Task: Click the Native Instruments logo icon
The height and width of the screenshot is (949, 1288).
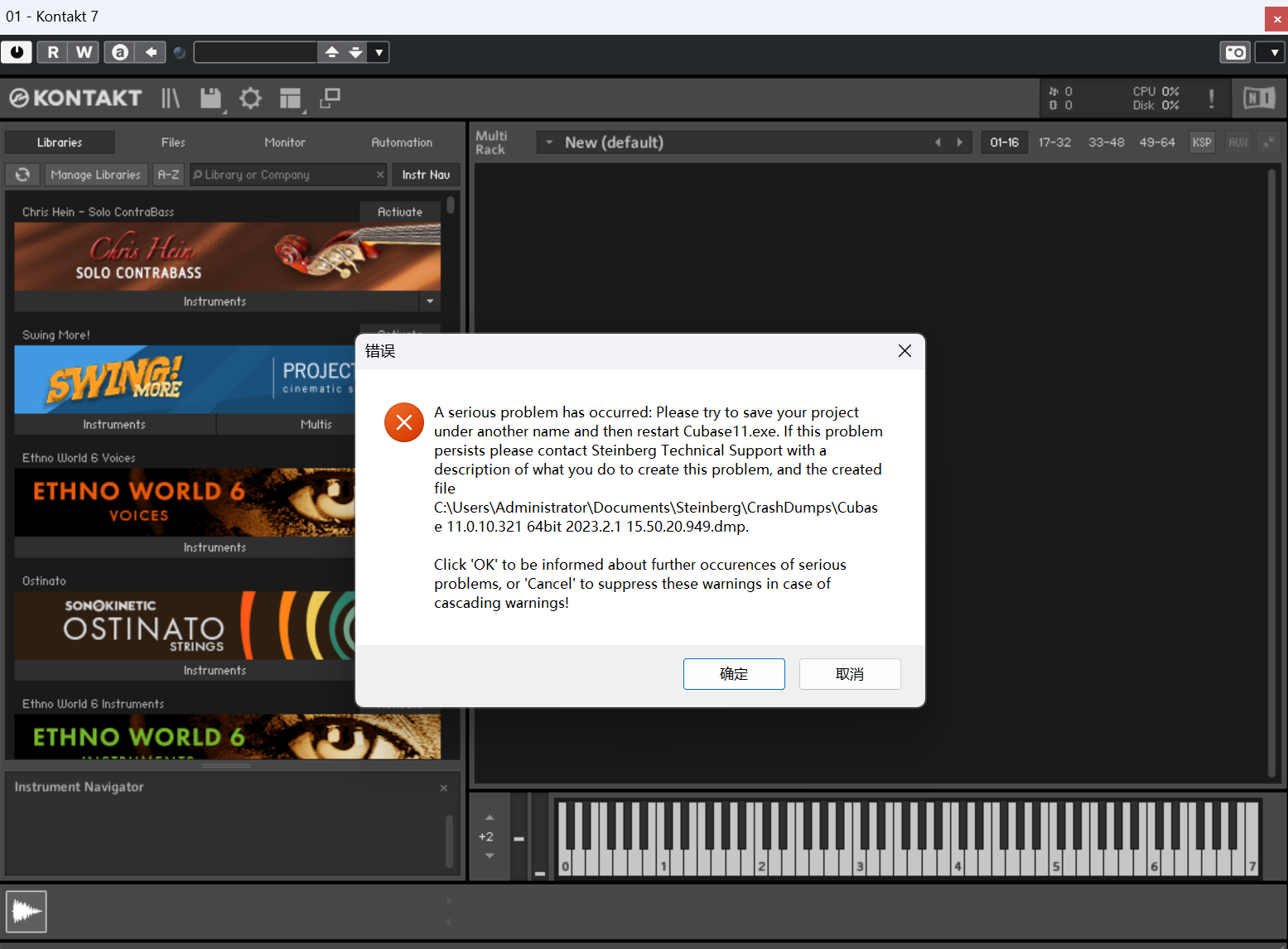Action: (x=1258, y=98)
